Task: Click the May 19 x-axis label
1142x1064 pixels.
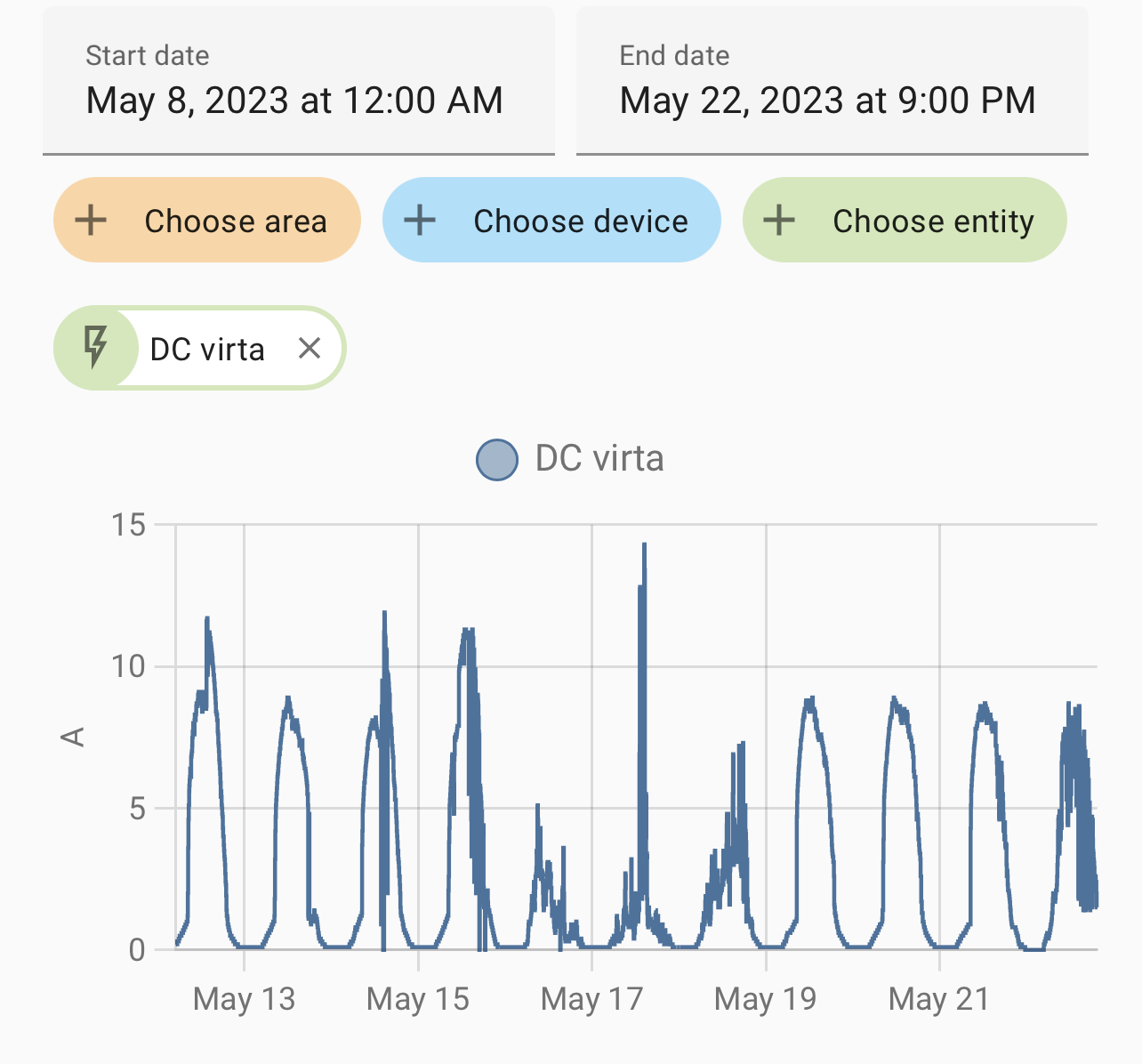Action: pyautogui.click(x=766, y=999)
